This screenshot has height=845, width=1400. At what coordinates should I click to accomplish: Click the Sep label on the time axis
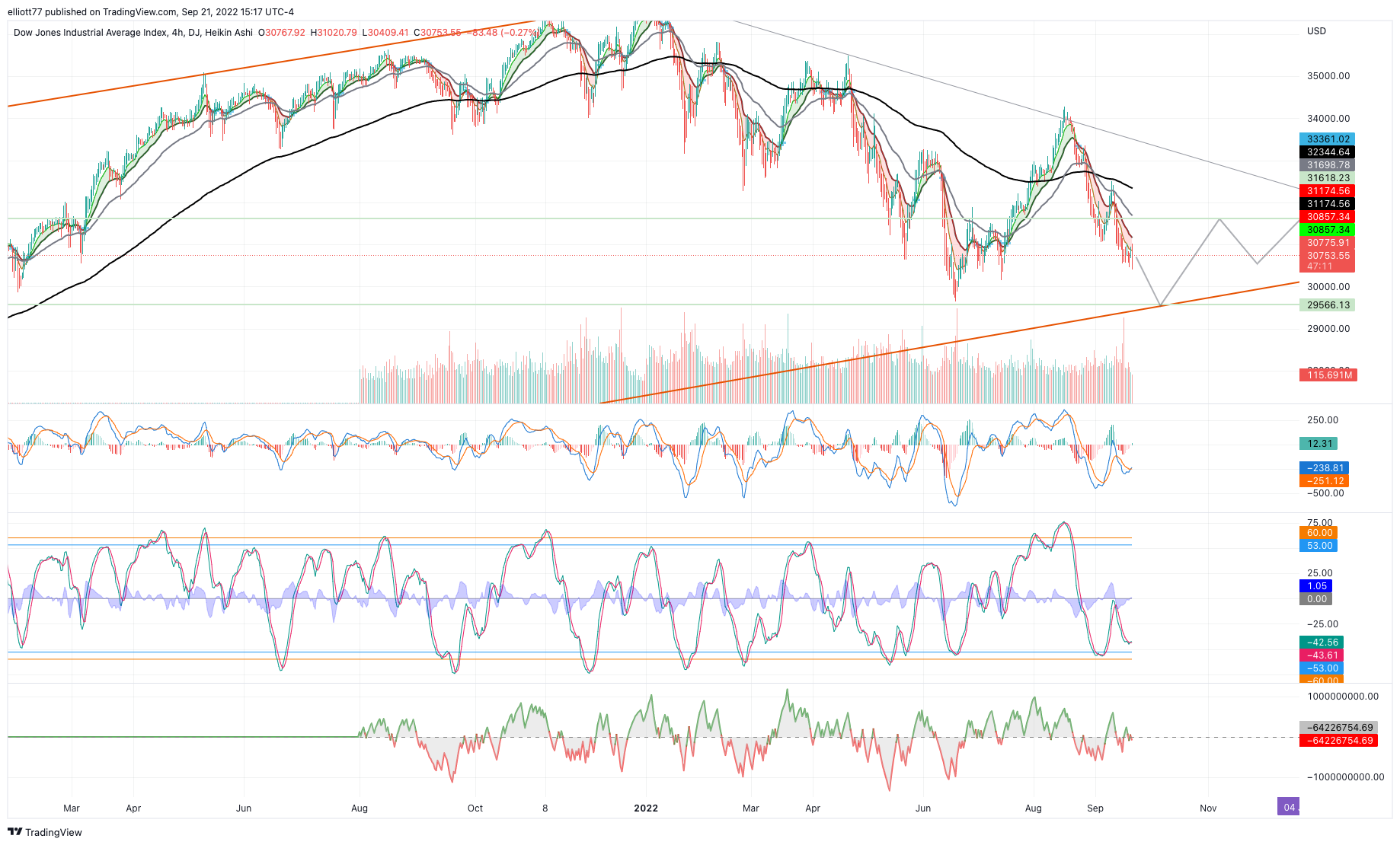pos(1095,808)
